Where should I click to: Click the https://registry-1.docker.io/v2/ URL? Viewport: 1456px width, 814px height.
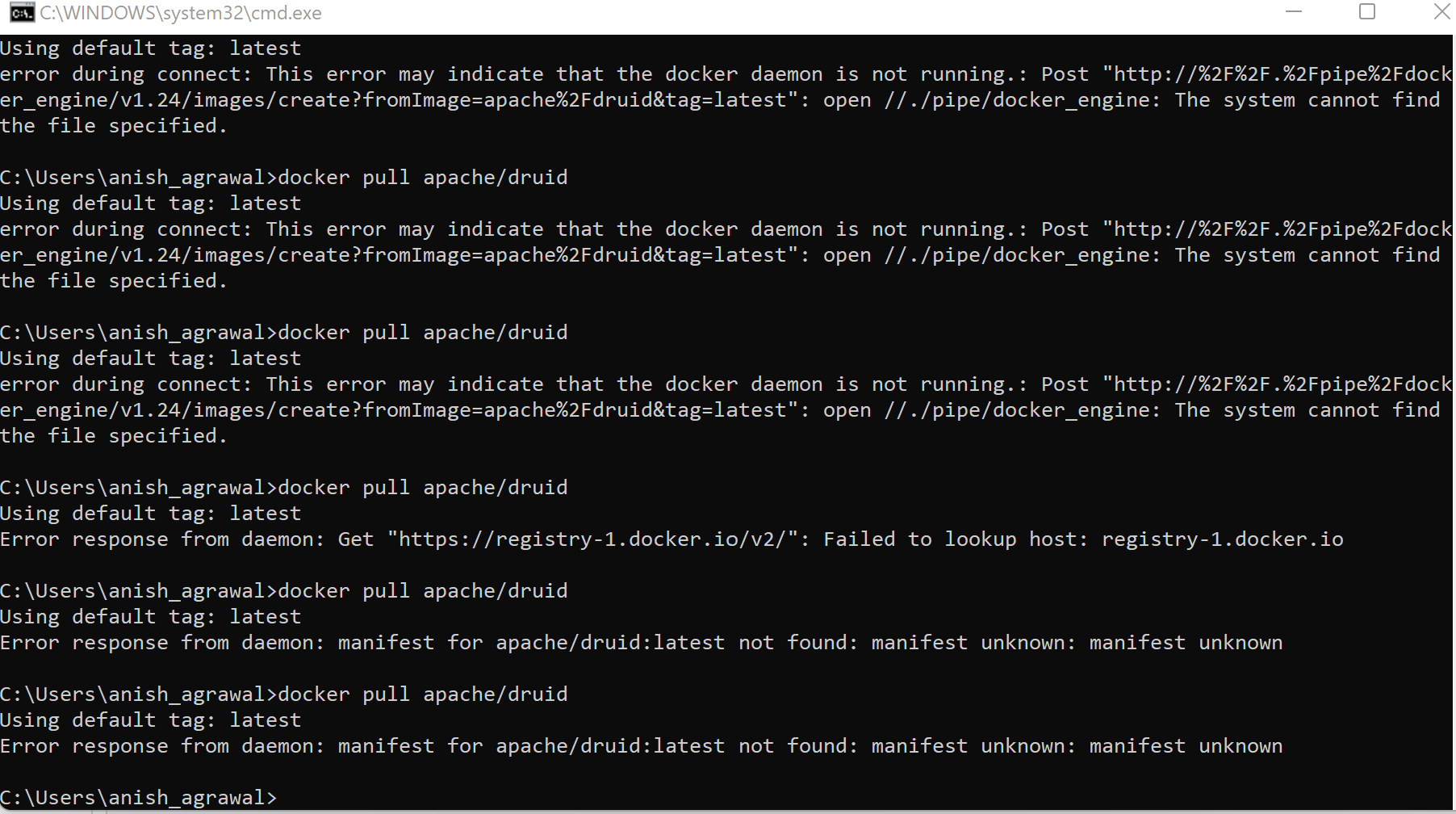[x=593, y=539]
